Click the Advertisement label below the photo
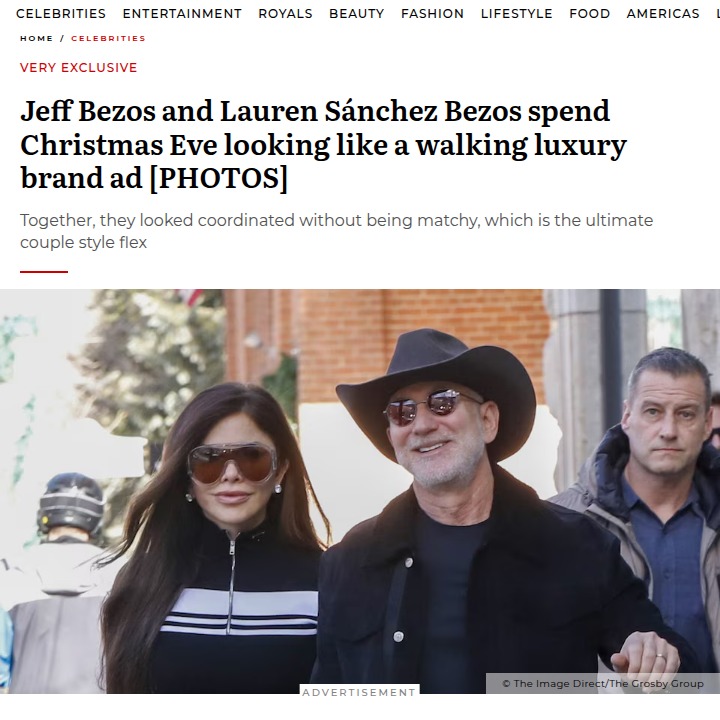The image size is (720, 720). point(359,692)
